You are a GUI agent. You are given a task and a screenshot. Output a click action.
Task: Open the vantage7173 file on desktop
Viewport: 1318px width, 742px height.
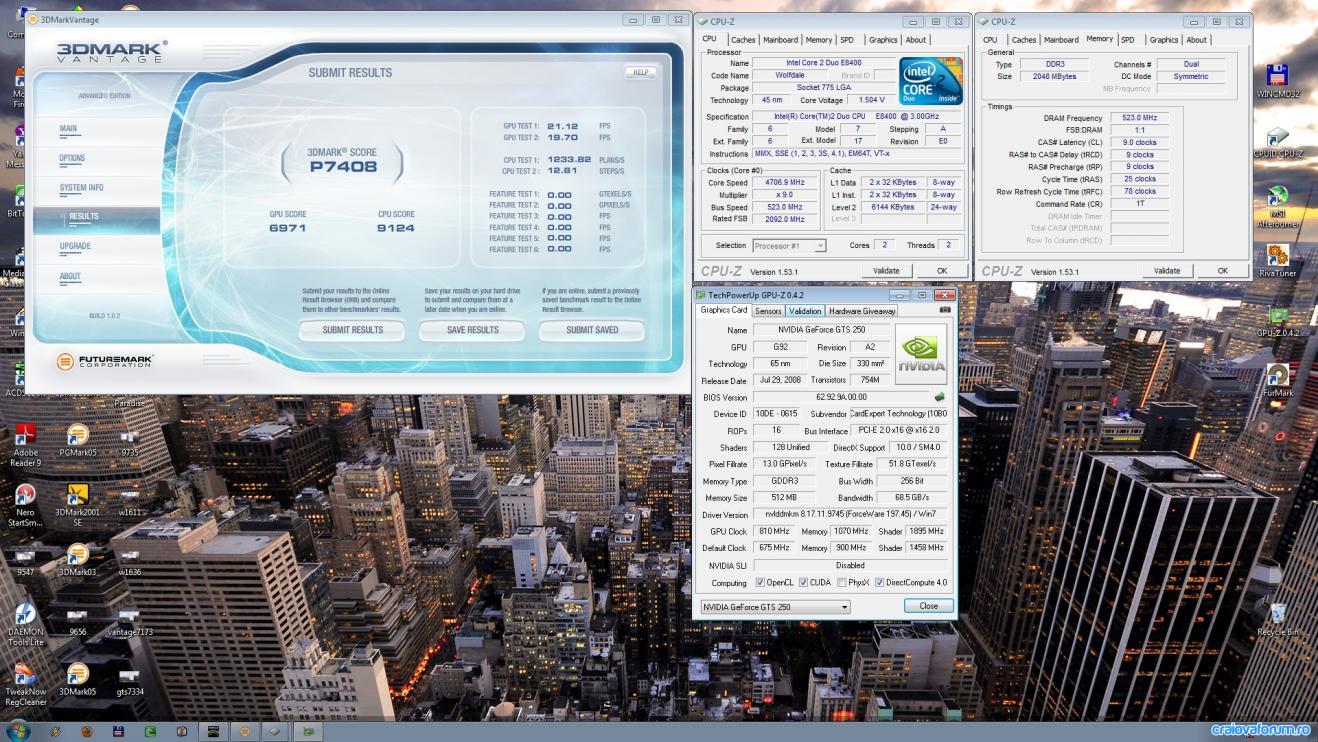(129, 621)
